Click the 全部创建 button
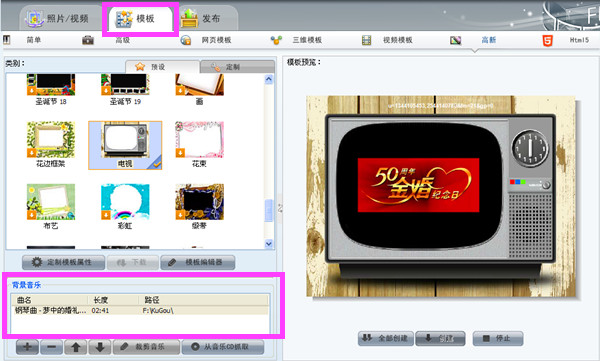 tap(385, 338)
